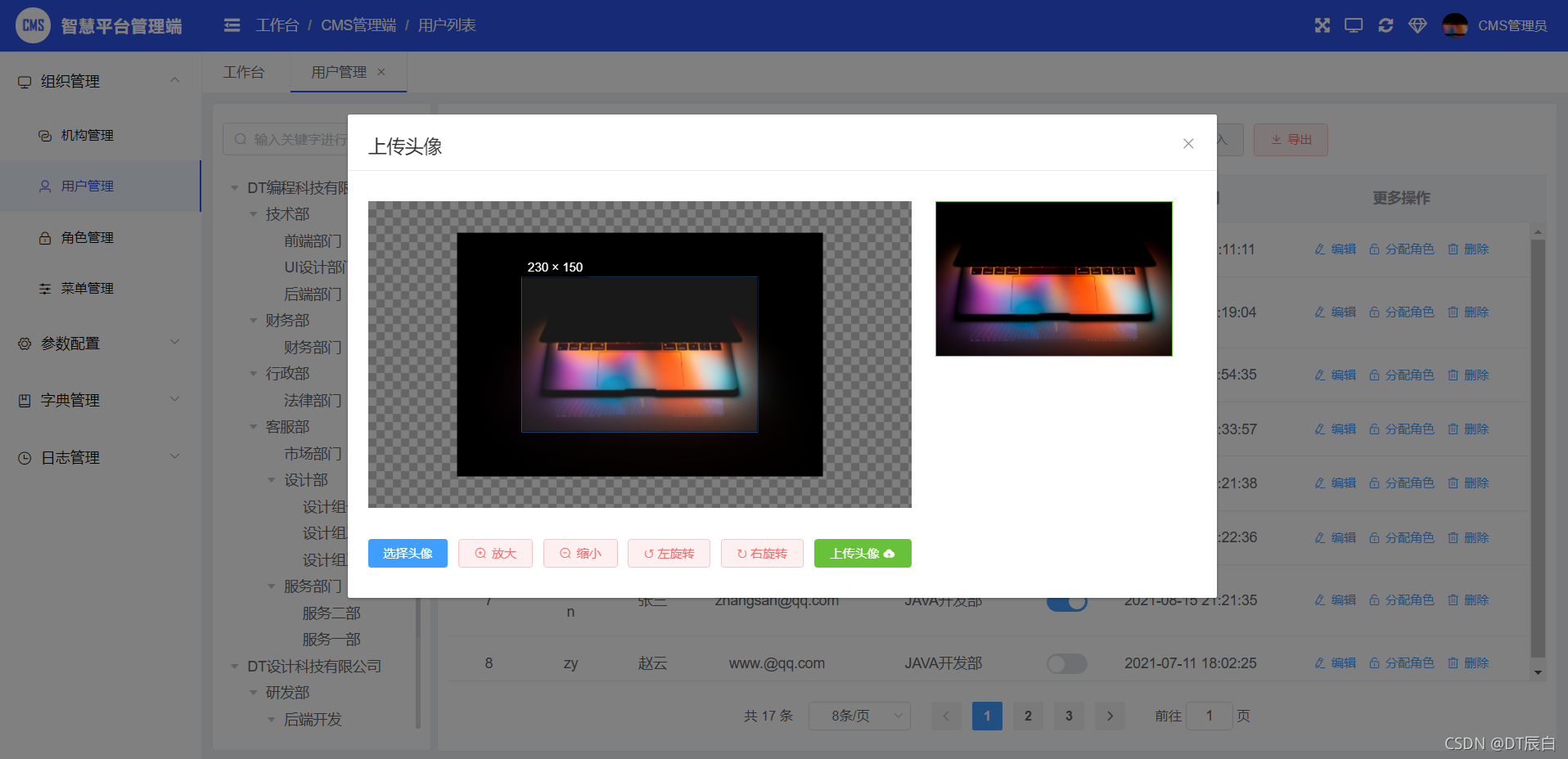Click 编辑 in the 赵云 row
1568x759 pixels.
pos(1336,662)
